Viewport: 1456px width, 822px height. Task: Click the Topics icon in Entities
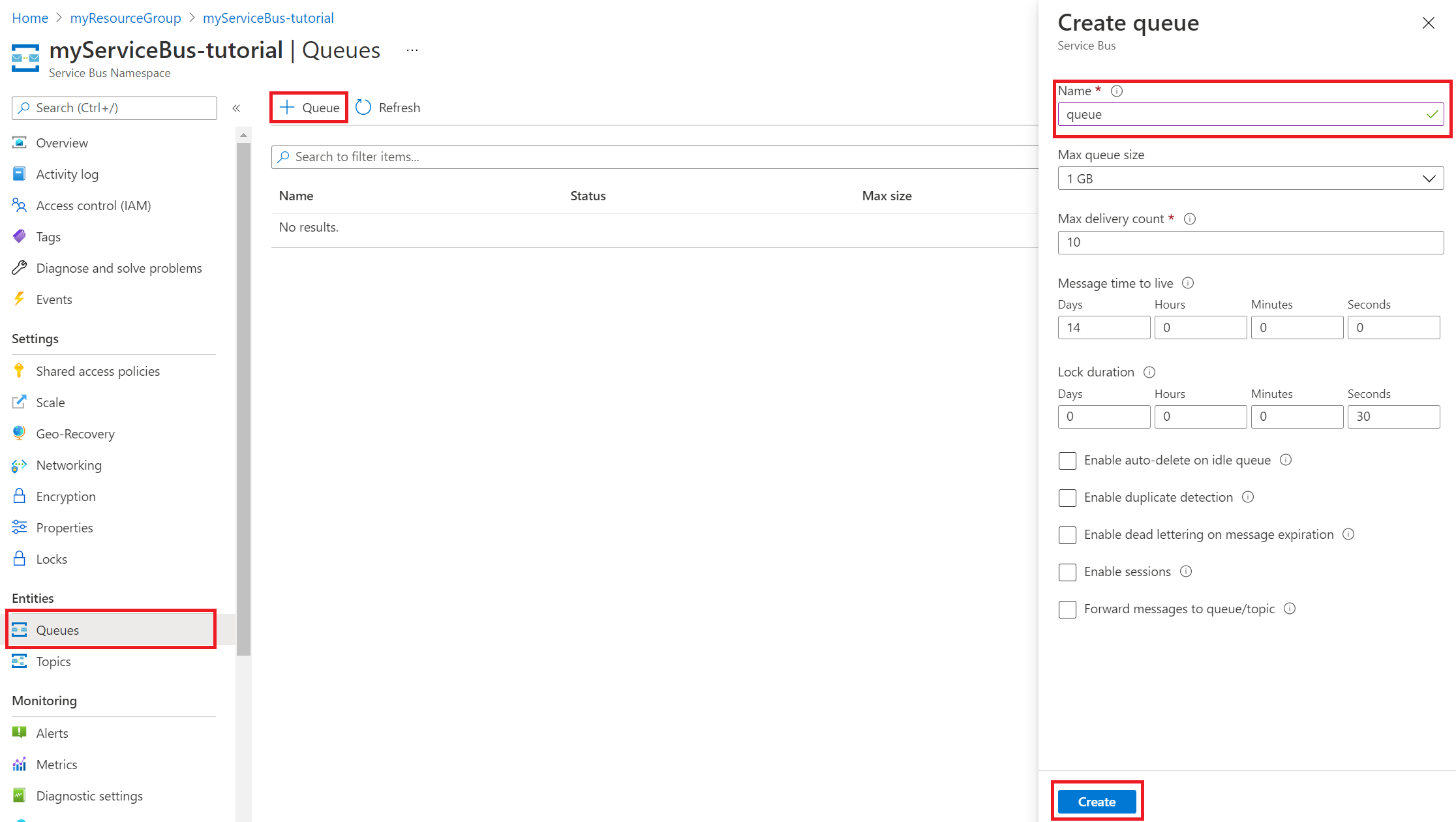[x=19, y=661]
